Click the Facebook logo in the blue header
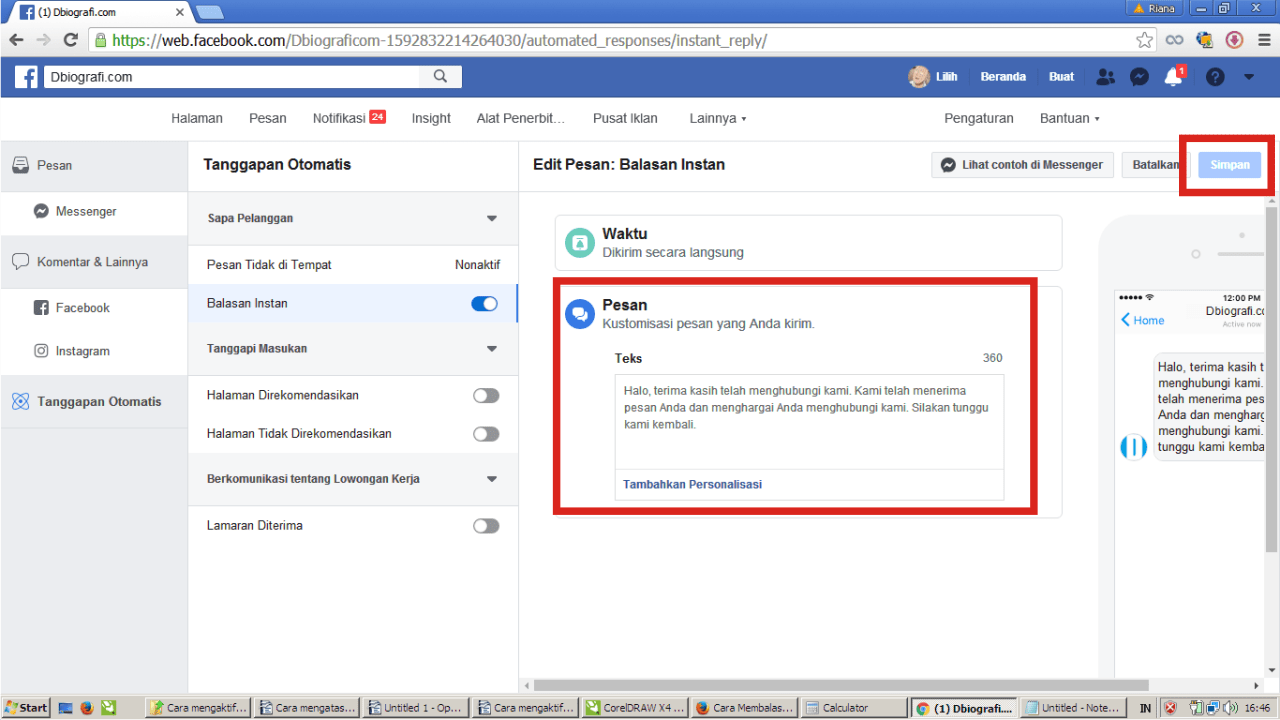Image resolution: width=1280 pixels, height=720 pixels. click(x=27, y=77)
